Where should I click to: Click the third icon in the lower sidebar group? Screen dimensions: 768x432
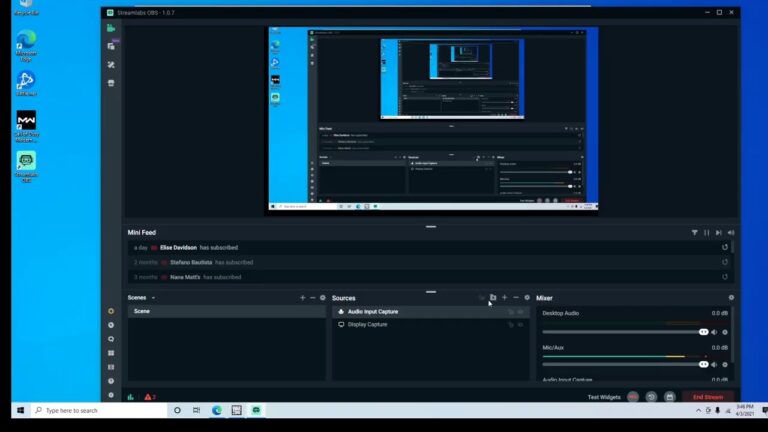(111, 339)
